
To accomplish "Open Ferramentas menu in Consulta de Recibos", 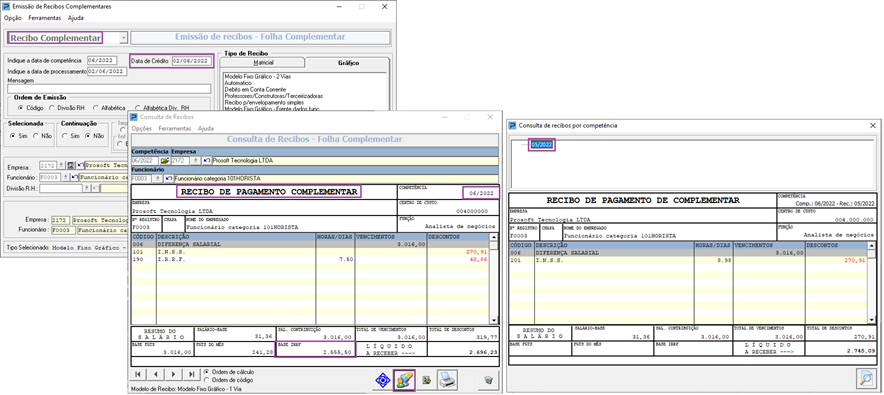I will [x=175, y=128].
